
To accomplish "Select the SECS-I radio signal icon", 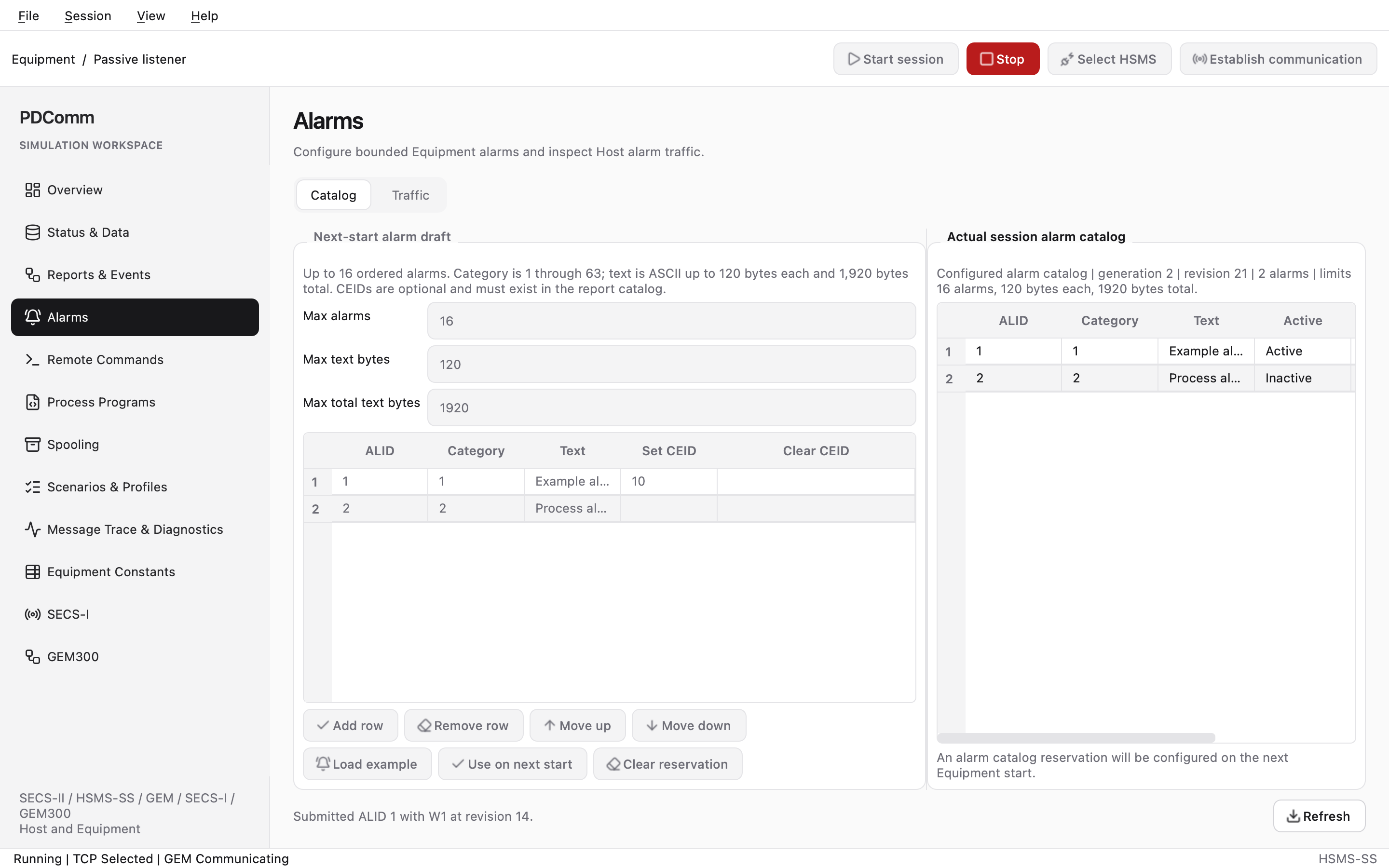I will coord(33,614).
